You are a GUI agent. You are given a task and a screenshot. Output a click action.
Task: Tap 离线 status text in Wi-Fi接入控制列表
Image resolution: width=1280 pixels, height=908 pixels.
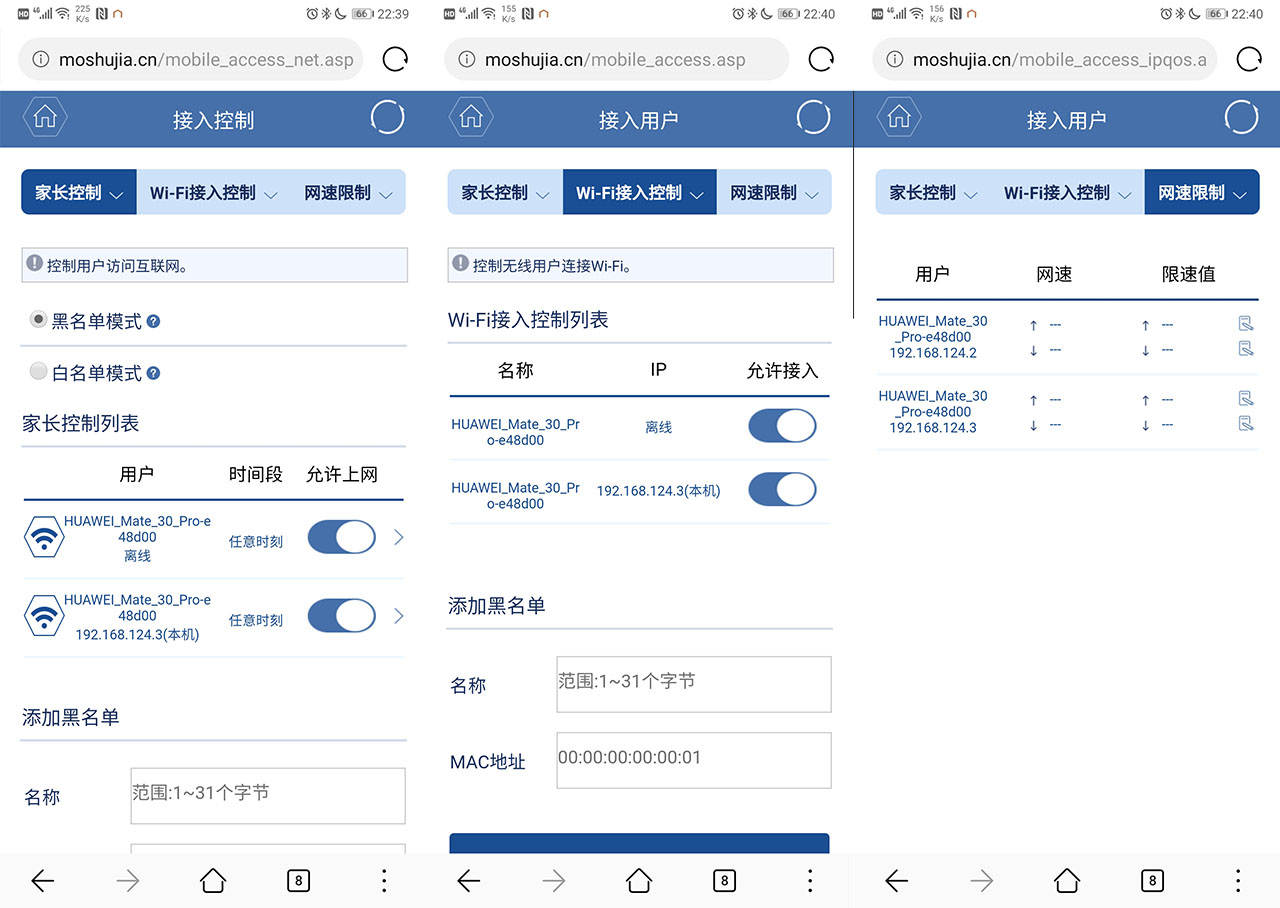658,427
